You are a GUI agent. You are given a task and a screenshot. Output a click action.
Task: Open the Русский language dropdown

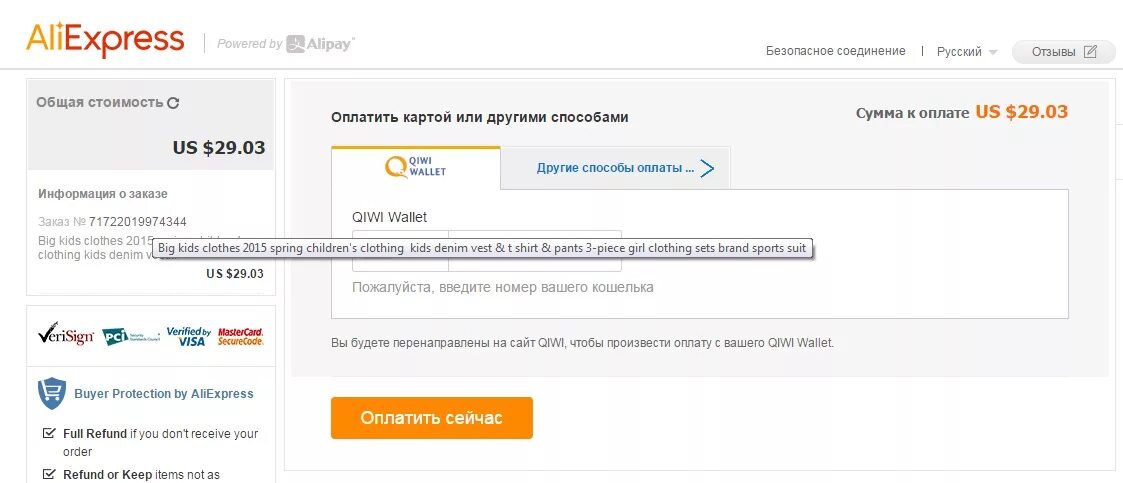[967, 52]
